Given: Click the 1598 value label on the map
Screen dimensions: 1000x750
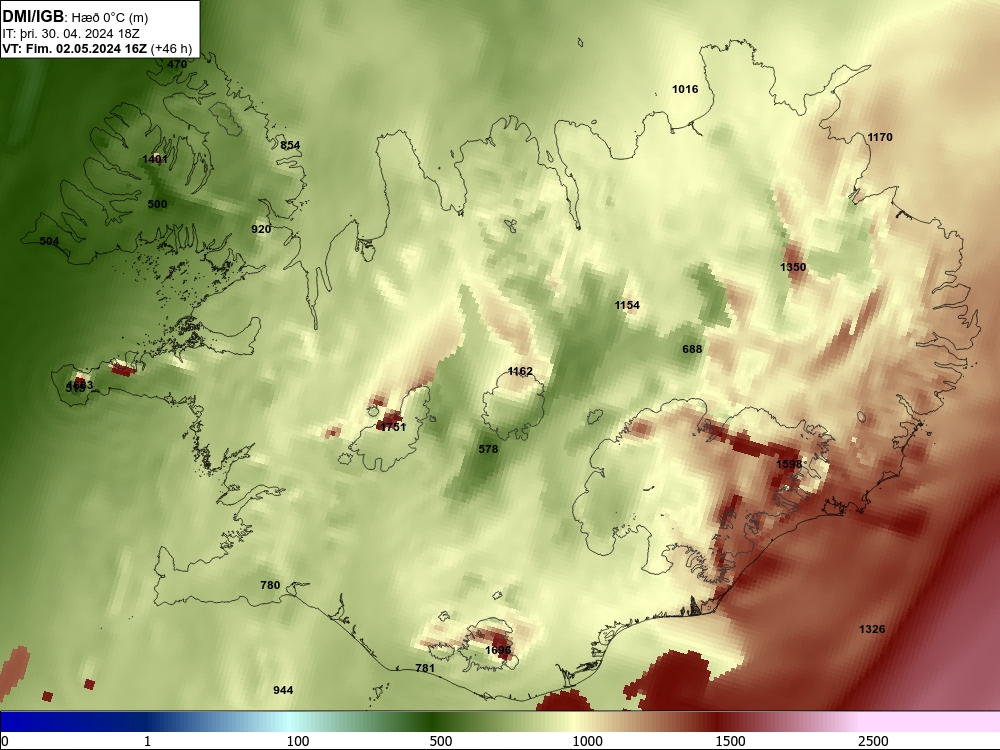Looking at the screenshot, I should click(789, 464).
